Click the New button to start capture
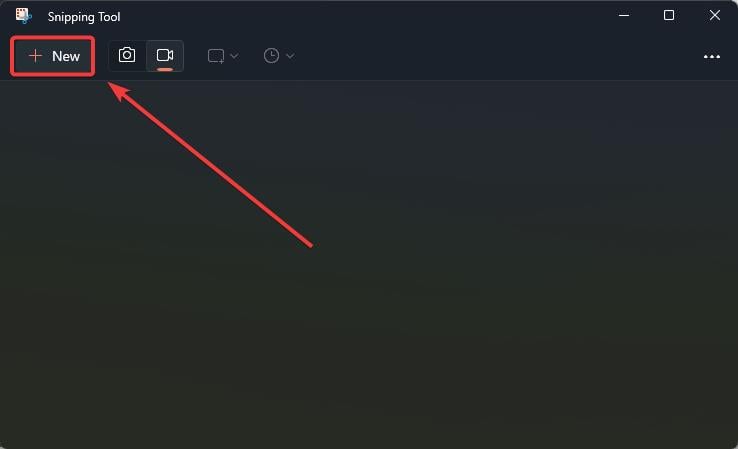The image size is (738, 449). 53,56
